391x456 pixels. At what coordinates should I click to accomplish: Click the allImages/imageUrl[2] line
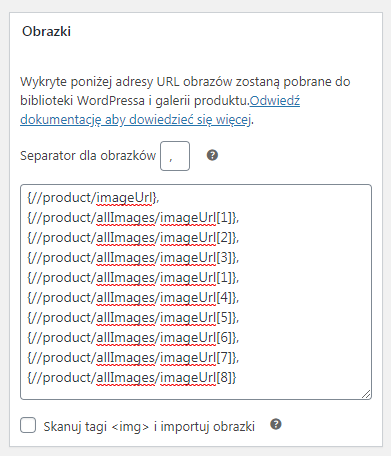tap(133, 238)
